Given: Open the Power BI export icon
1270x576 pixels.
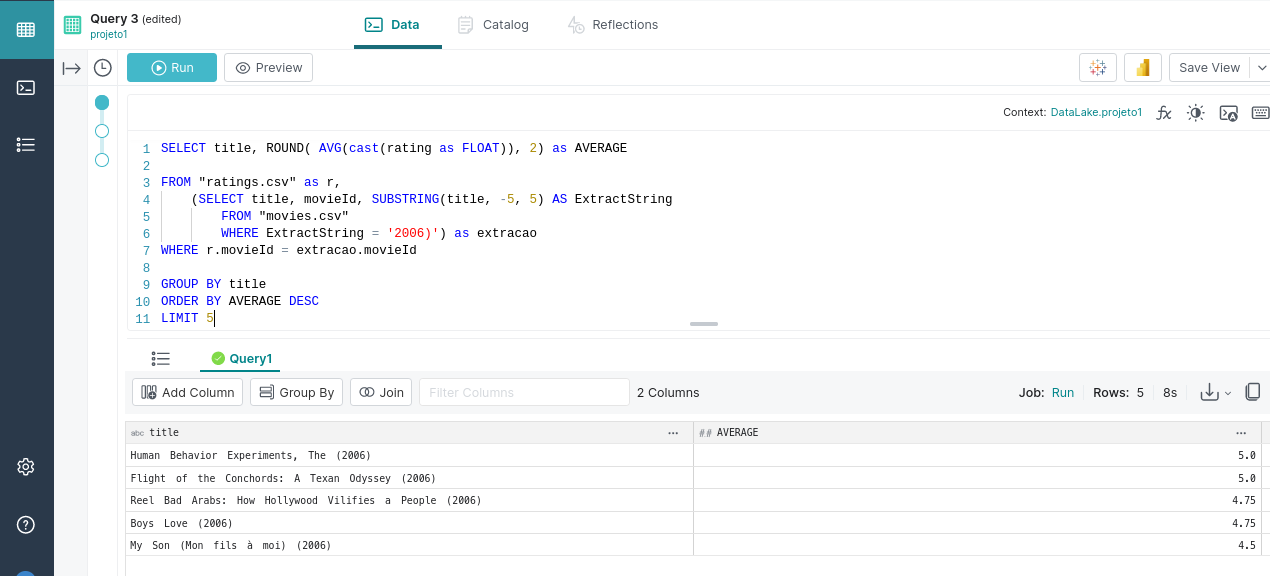Looking at the screenshot, I should [1142, 67].
